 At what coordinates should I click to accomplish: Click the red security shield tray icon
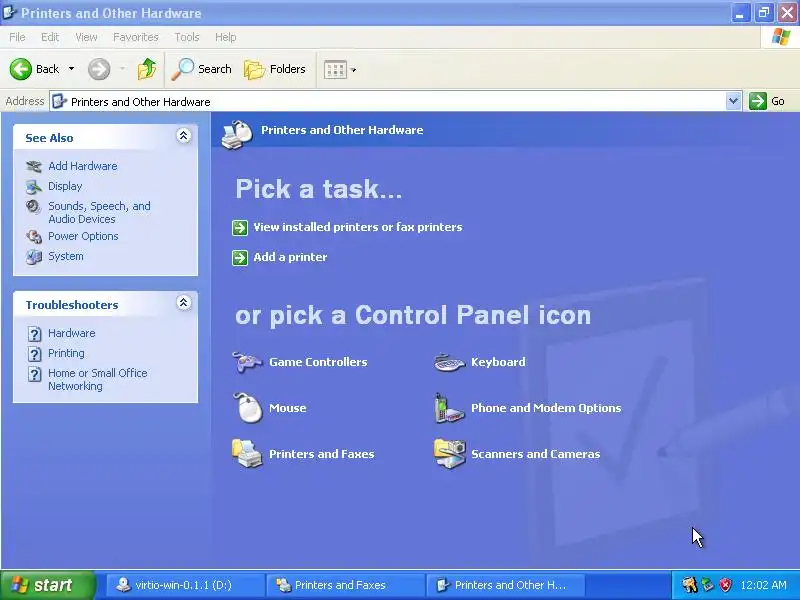pos(725,585)
